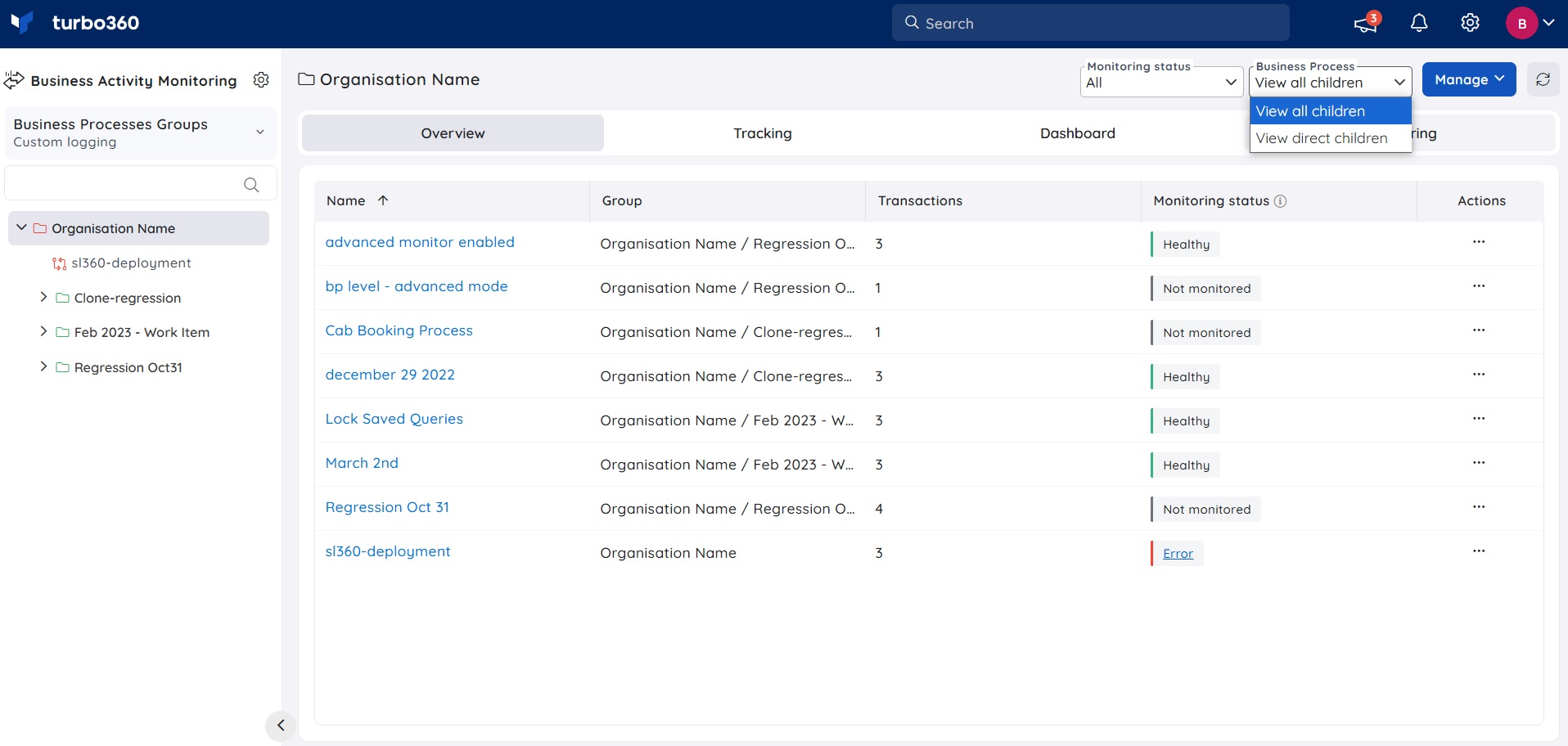
Task: Open sl360-deployment link in table
Action: (388, 551)
